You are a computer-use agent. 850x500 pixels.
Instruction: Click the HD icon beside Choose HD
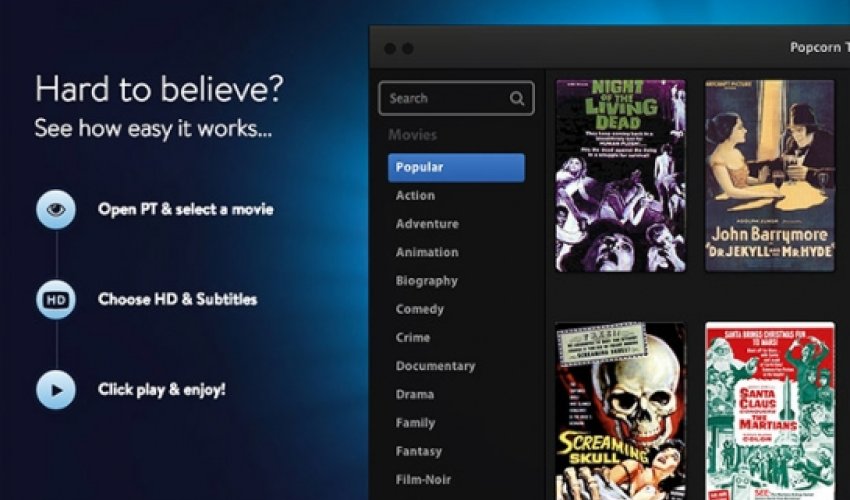(56, 299)
